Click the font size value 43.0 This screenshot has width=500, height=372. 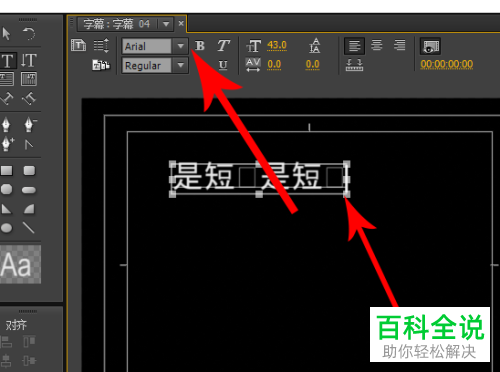(x=277, y=45)
